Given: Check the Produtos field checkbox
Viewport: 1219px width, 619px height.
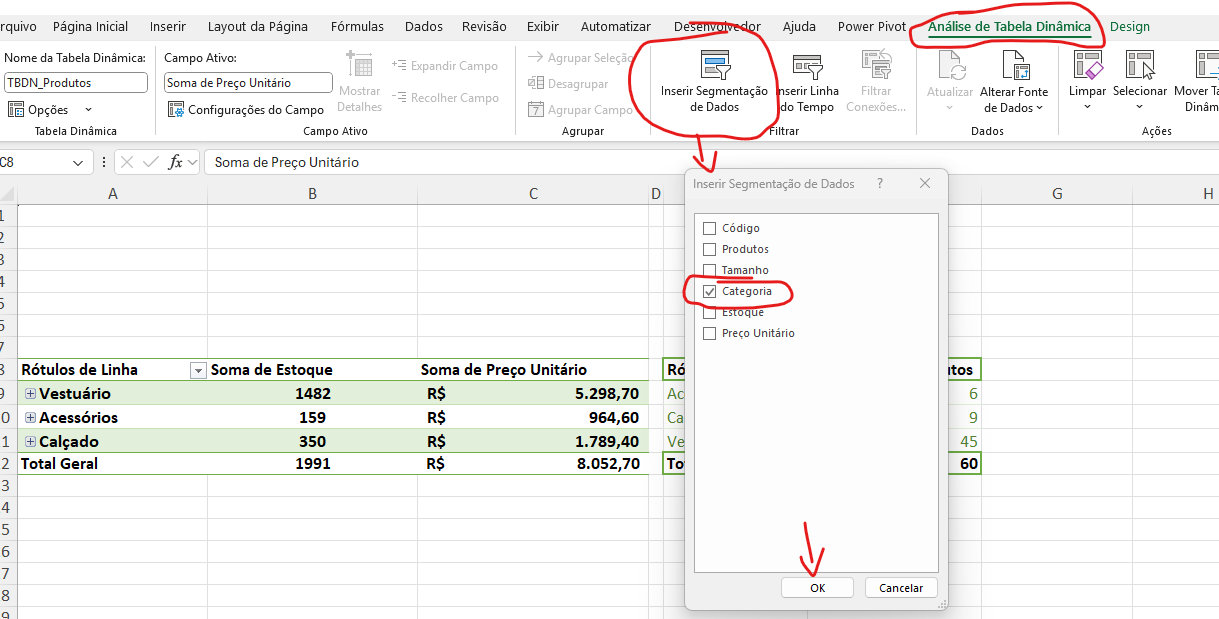Looking at the screenshot, I should tap(710, 249).
